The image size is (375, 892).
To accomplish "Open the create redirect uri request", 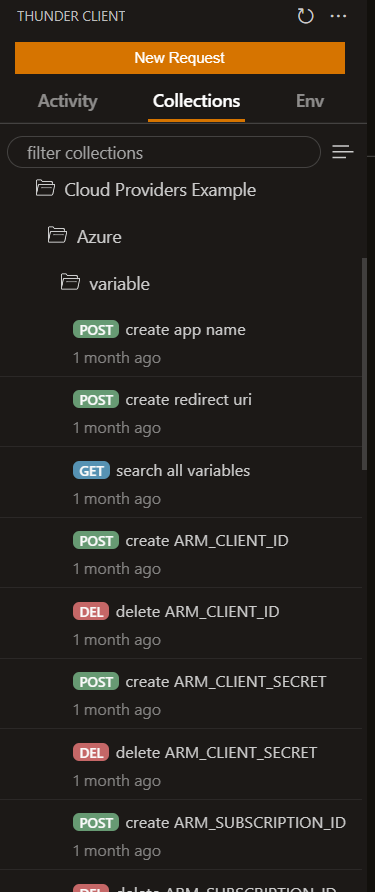I will click(181, 412).
